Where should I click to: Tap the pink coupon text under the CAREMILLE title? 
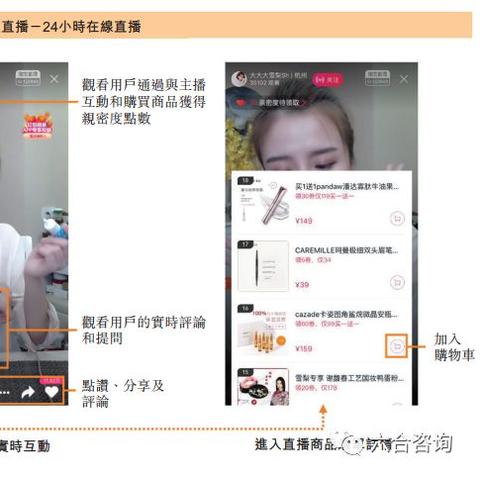tap(313, 260)
